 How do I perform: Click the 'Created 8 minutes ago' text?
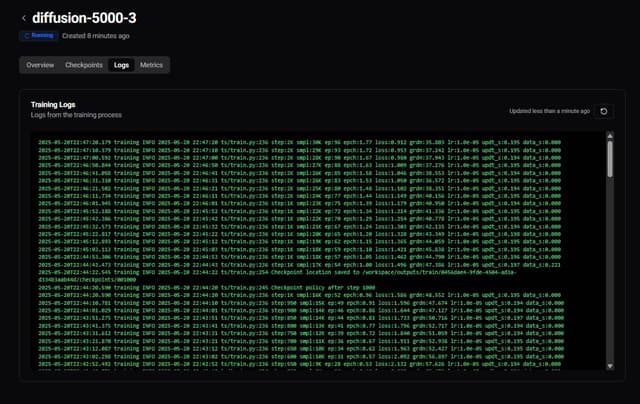(x=96, y=36)
